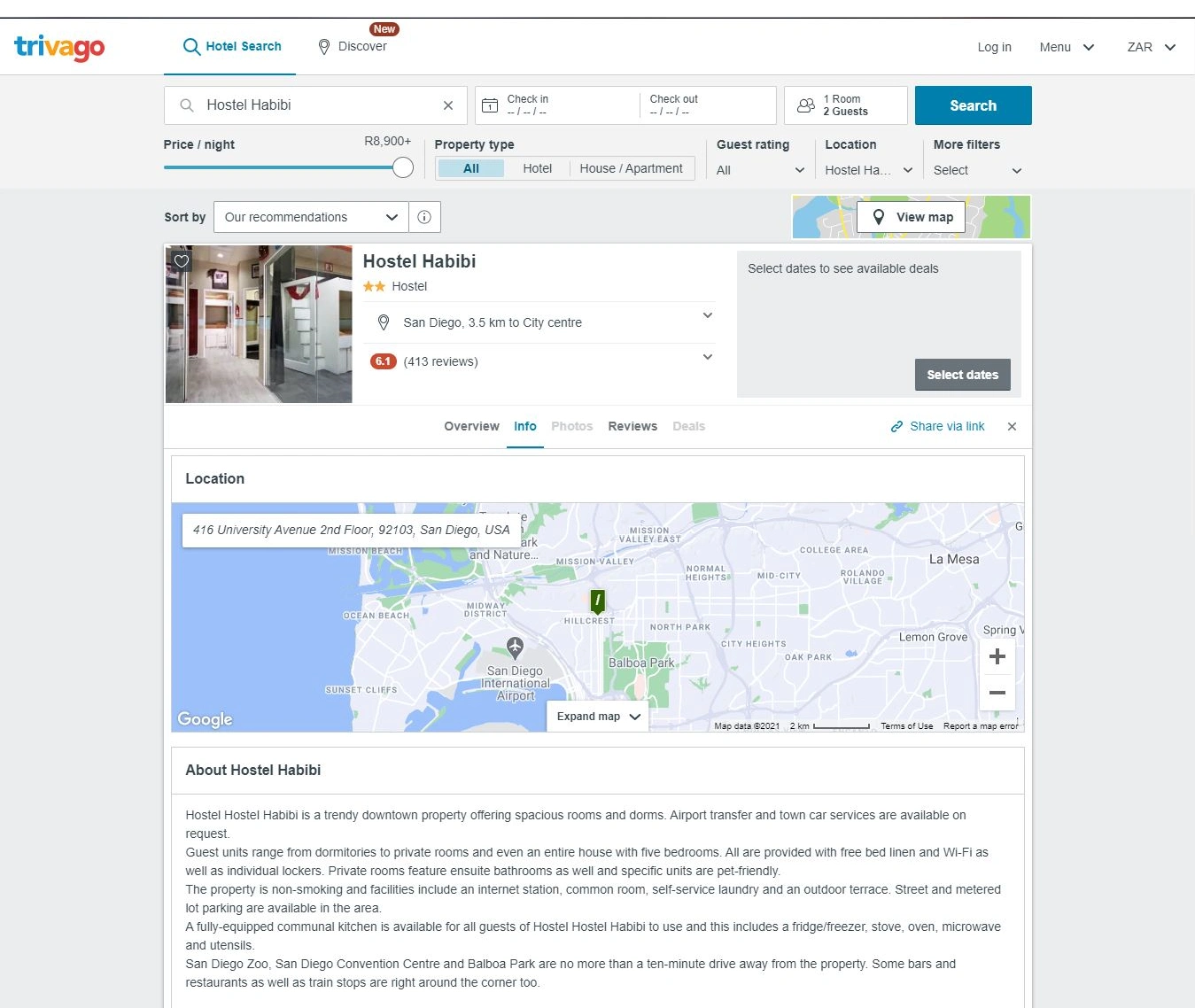Click the green hotel marker on map
This screenshot has height=1008, width=1195.
click(x=598, y=601)
